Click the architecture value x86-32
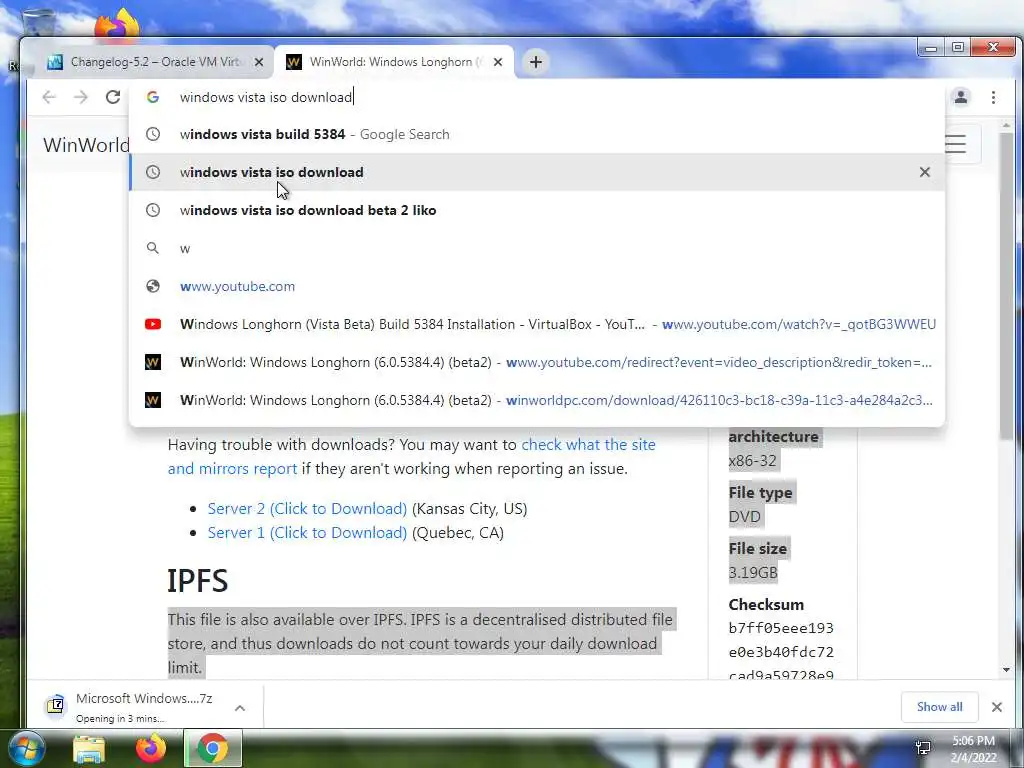The width and height of the screenshot is (1024, 768). (752, 460)
